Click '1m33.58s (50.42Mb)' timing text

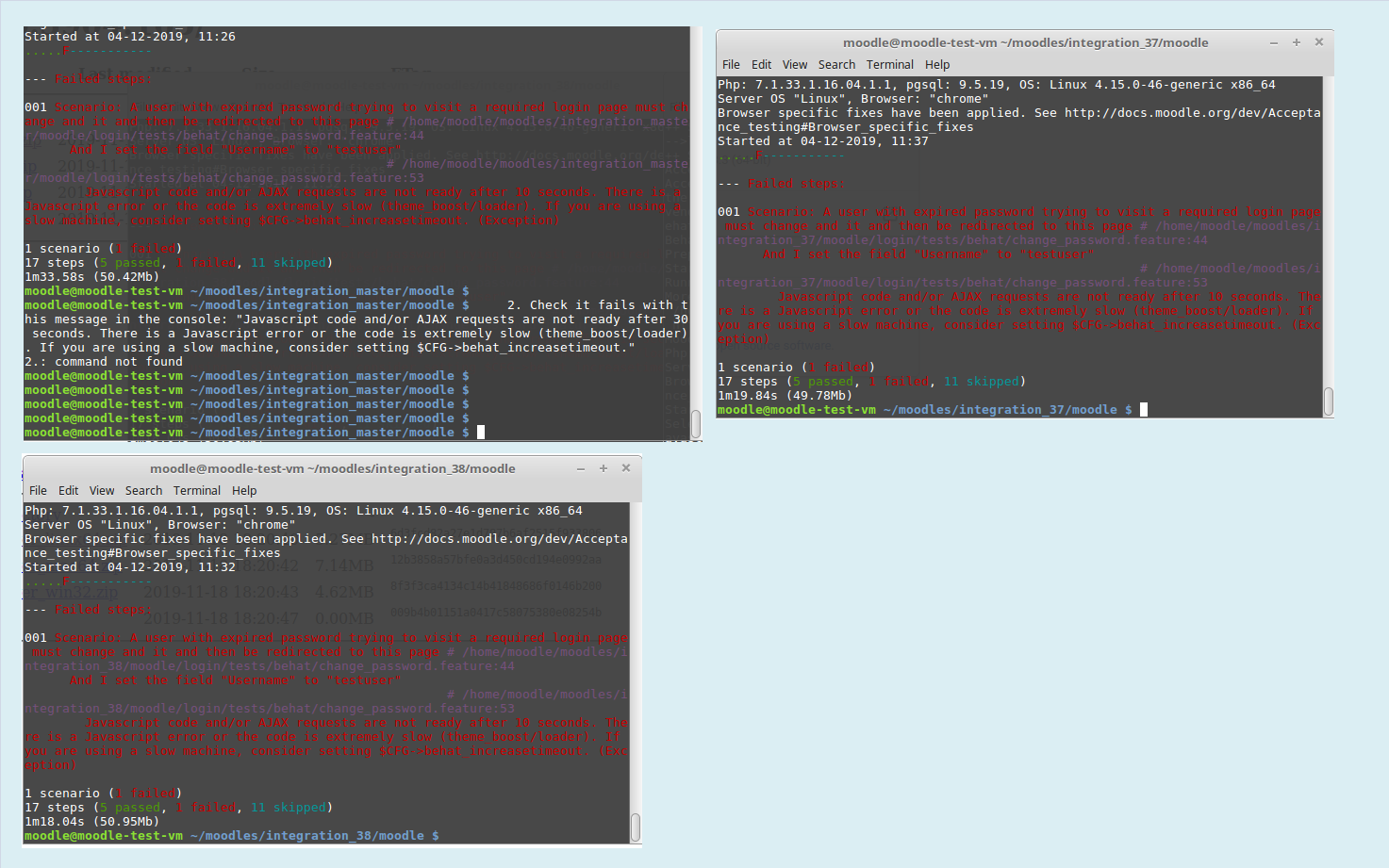[x=92, y=277]
